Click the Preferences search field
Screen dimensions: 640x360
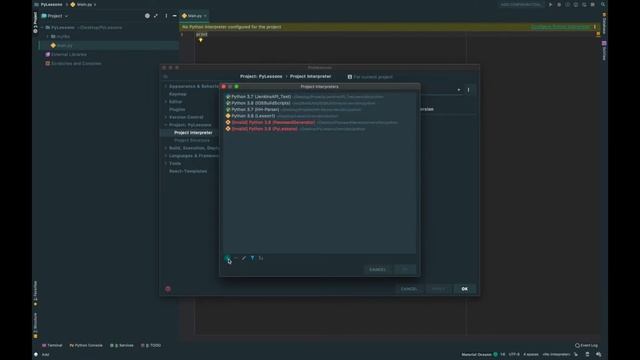point(190,77)
